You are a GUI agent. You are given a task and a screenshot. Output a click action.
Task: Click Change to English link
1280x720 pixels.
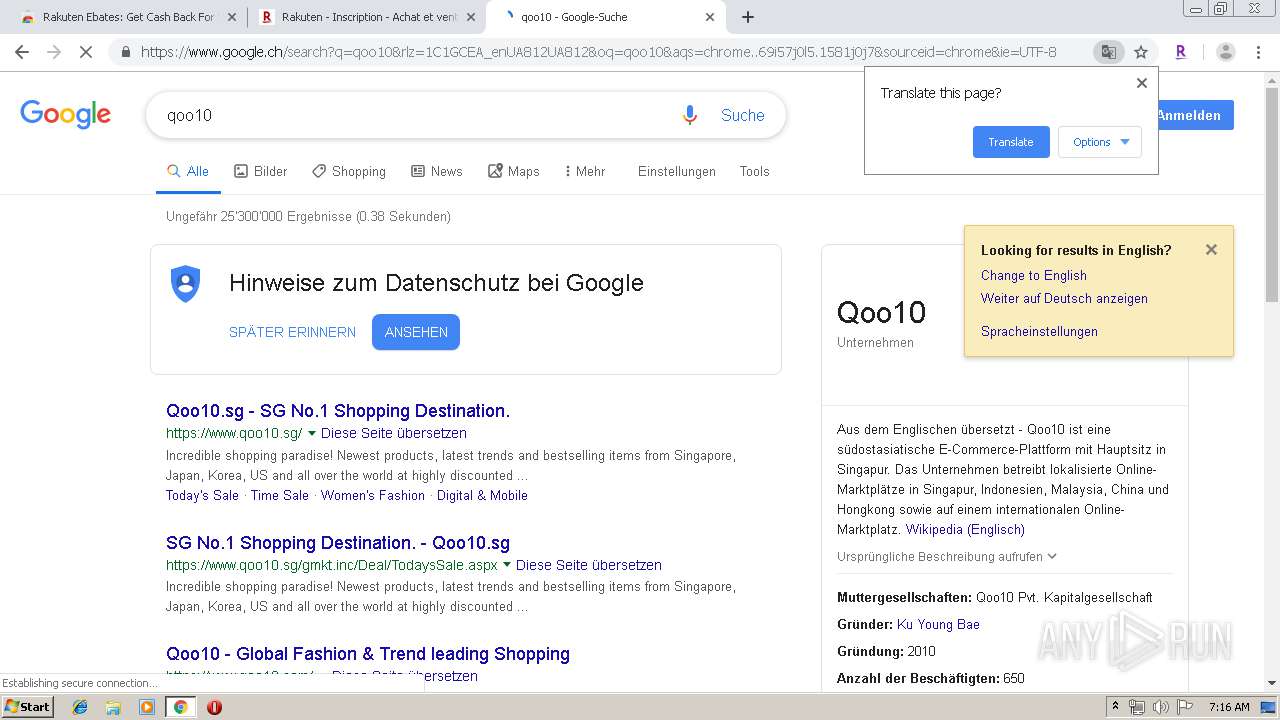(x=1034, y=276)
